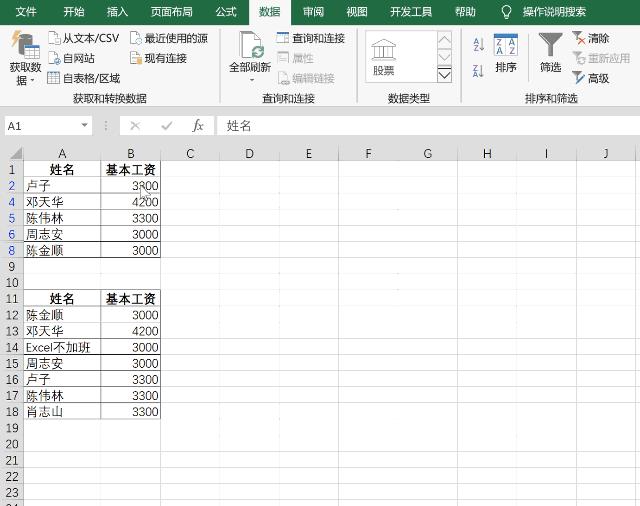Open Recent Sources (最近使用的源)
This screenshot has width=640, height=506.
coord(169,38)
